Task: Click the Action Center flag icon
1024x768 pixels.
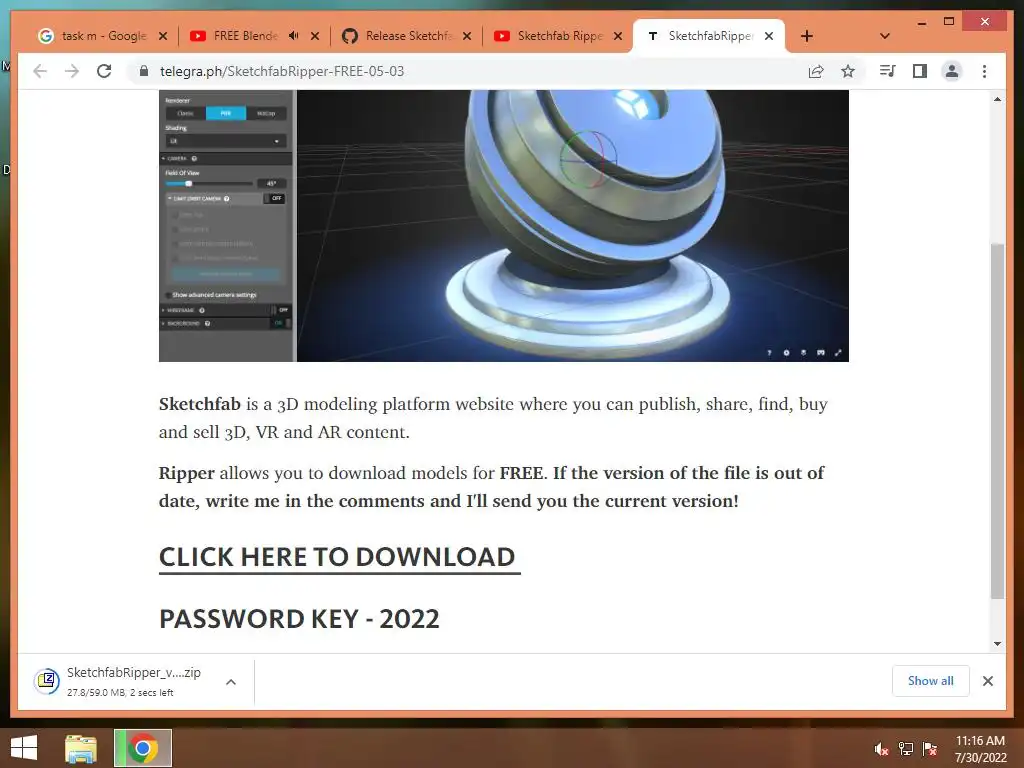Action: point(930,749)
